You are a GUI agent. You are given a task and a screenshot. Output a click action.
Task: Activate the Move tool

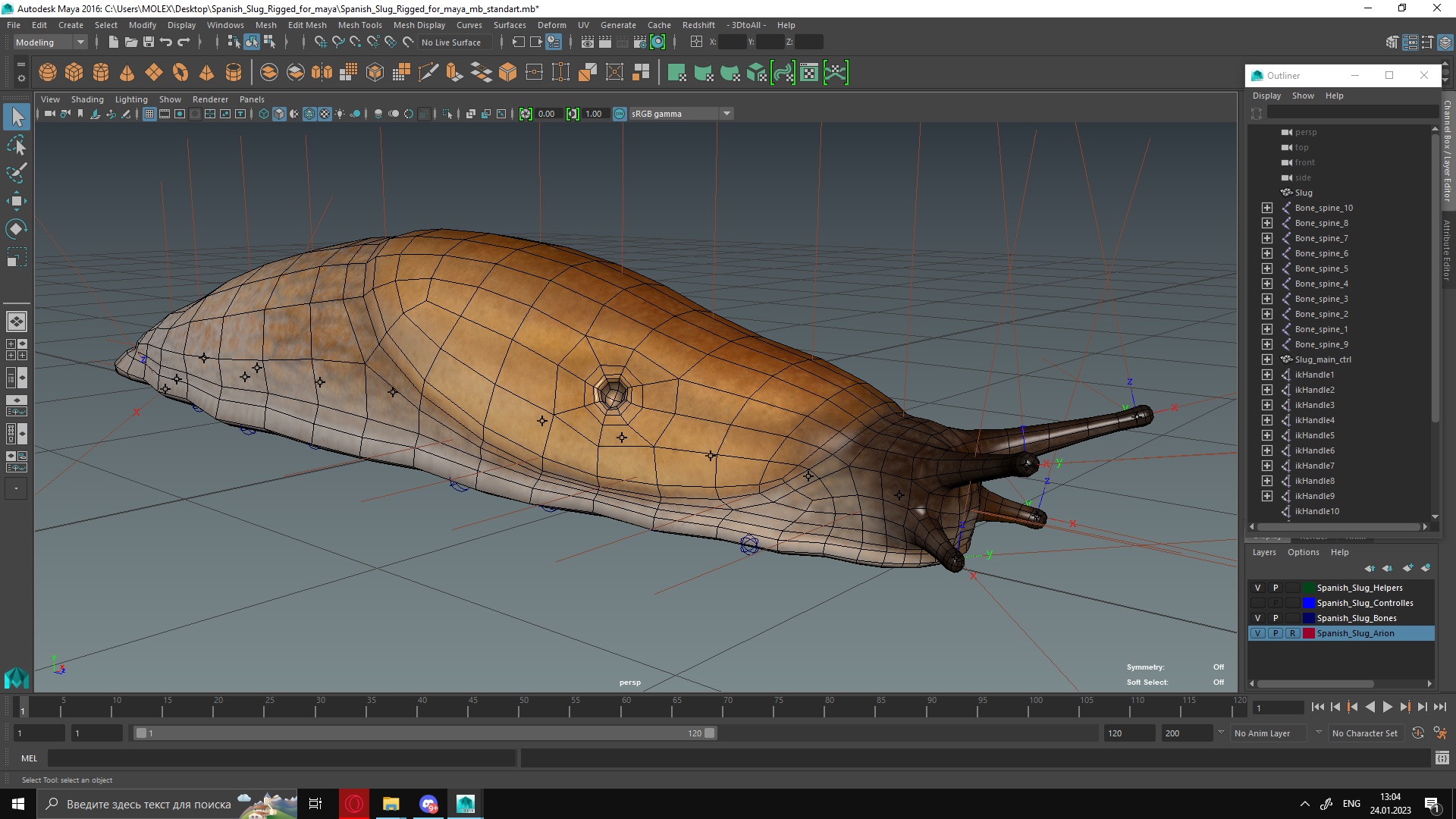coord(17,201)
